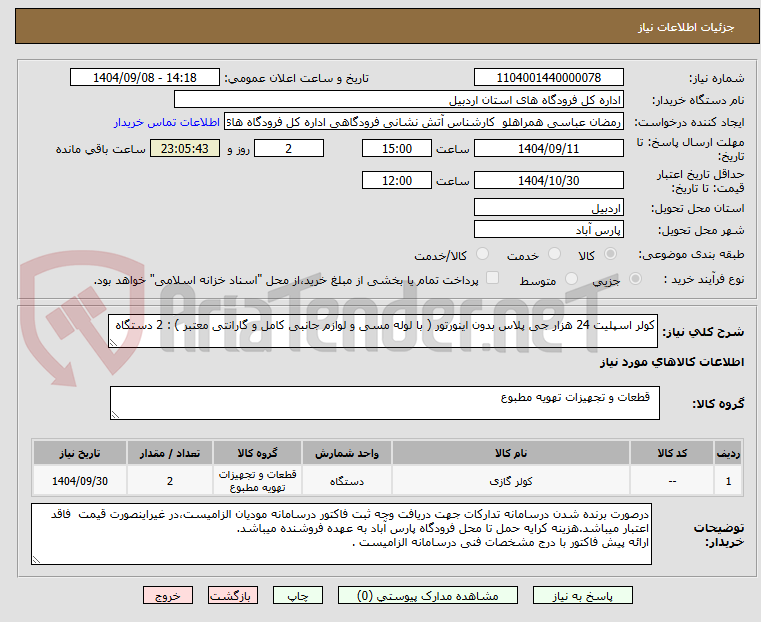Select the کالا/خدمت radio button
Screen dimensions: 761x622
coord(482,254)
